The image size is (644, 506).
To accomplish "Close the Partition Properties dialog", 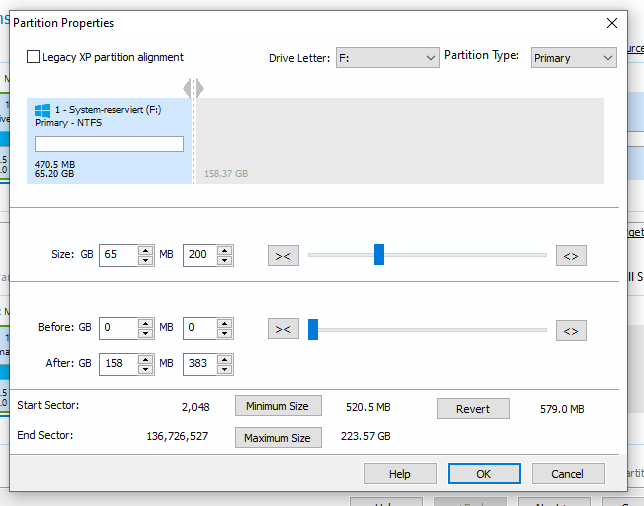I will click(612, 23).
